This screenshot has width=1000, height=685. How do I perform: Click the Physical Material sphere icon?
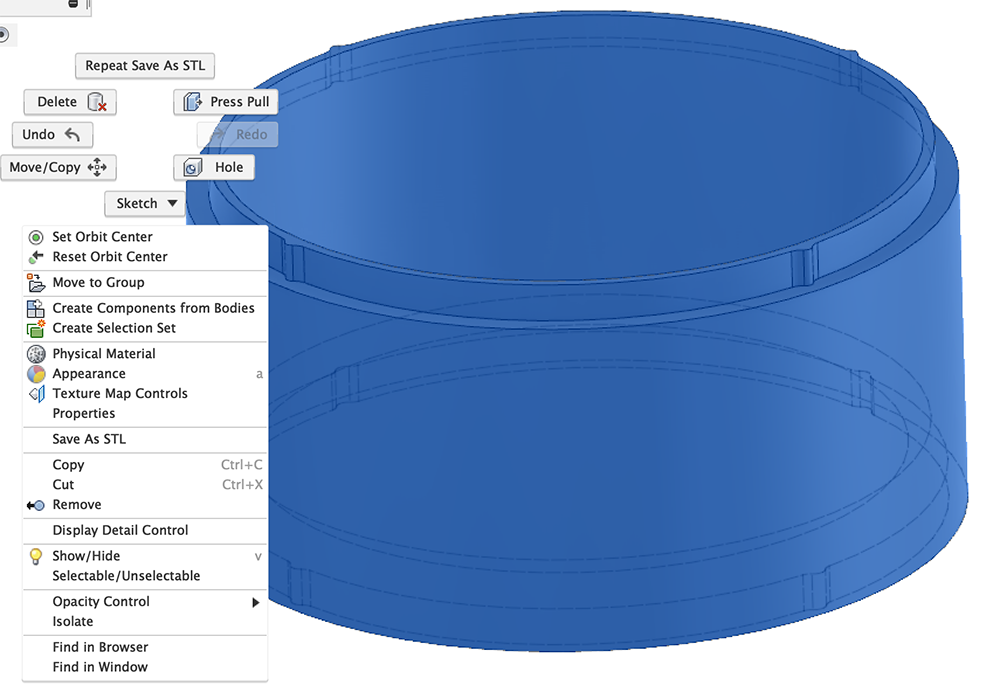pyautogui.click(x=36, y=354)
